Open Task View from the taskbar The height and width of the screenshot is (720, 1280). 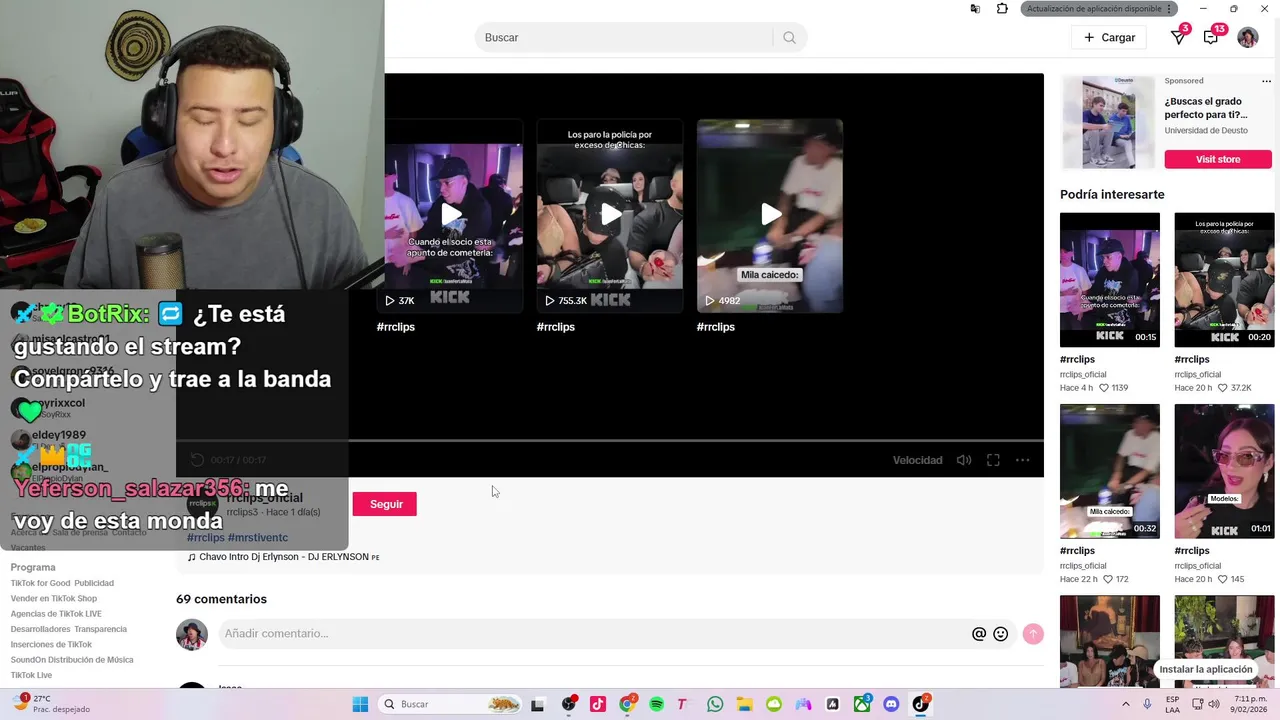[x=537, y=704]
